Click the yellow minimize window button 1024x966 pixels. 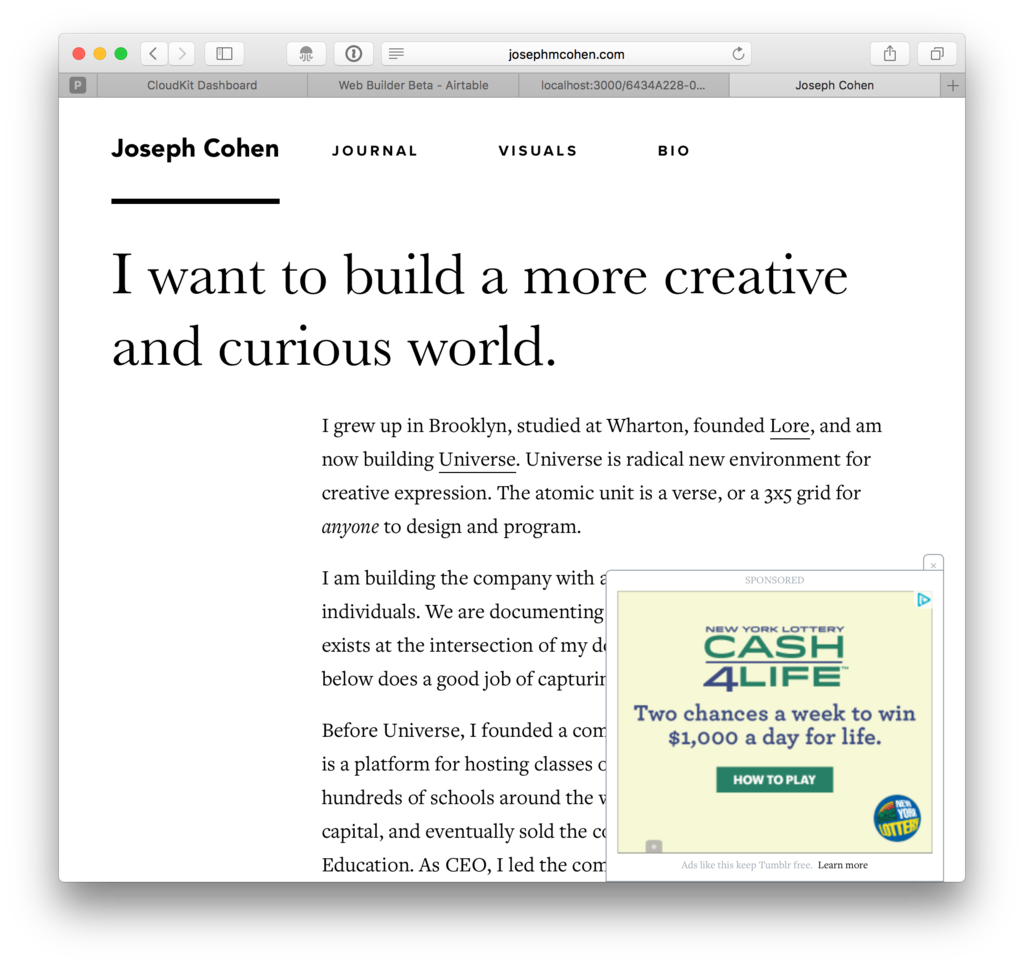[x=100, y=54]
